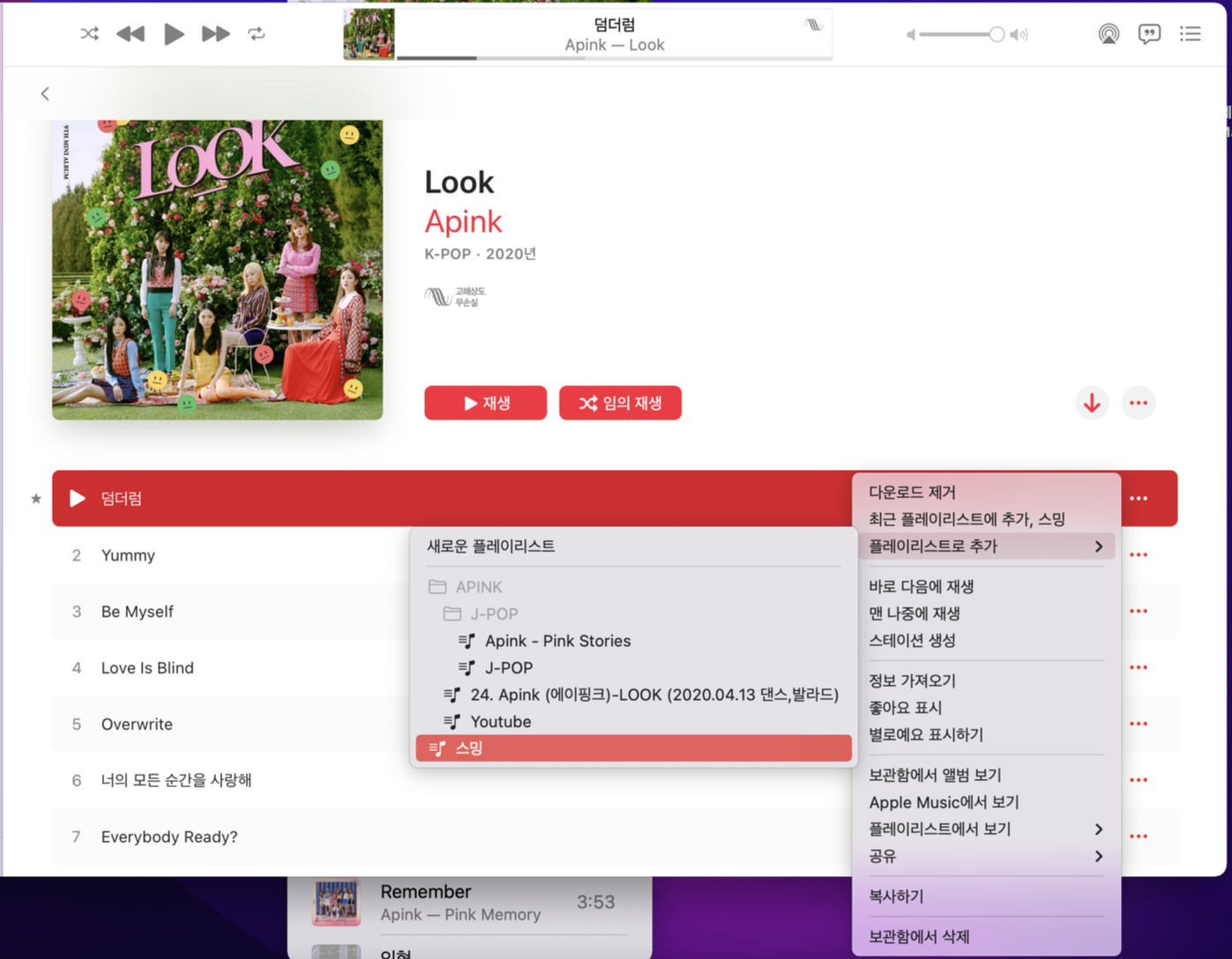Image resolution: width=1232 pixels, height=959 pixels.
Task: Go back with the back chevron
Action: tap(45, 93)
